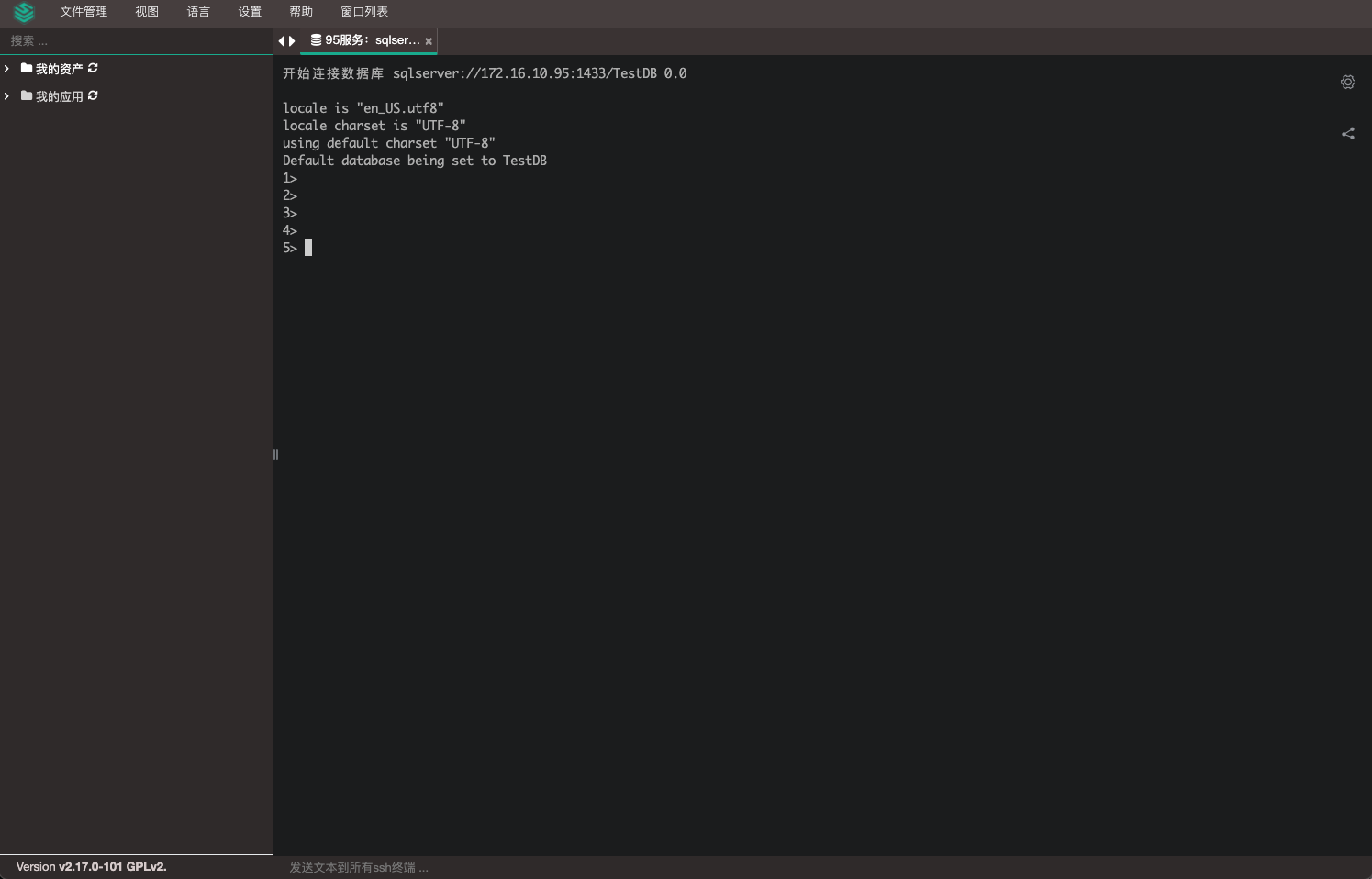The height and width of the screenshot is (879, 1372).
Task: Refresh the 我的资产 tree
Action: coord(93,69)
